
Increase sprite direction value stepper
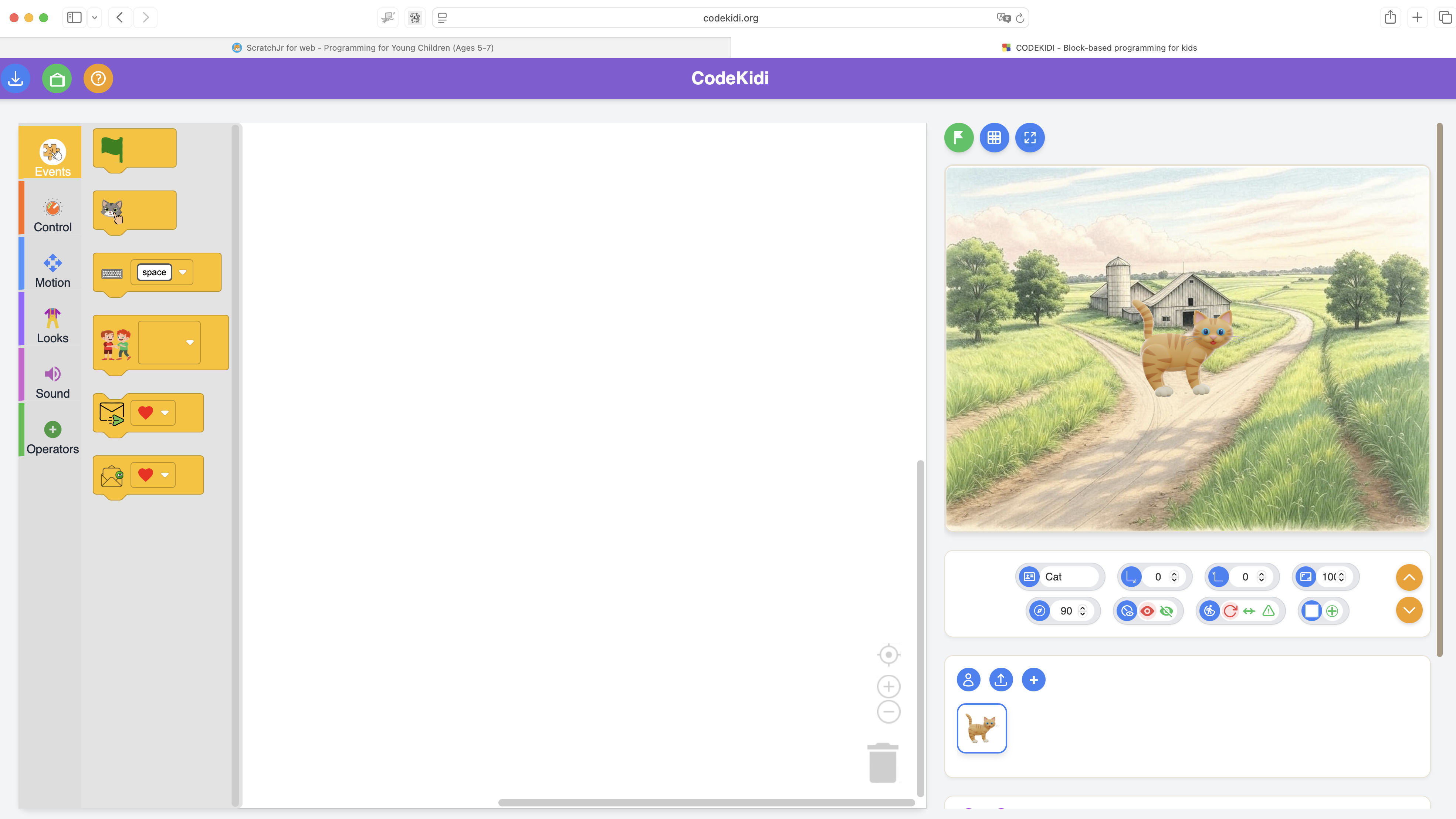coord(1083,607)
